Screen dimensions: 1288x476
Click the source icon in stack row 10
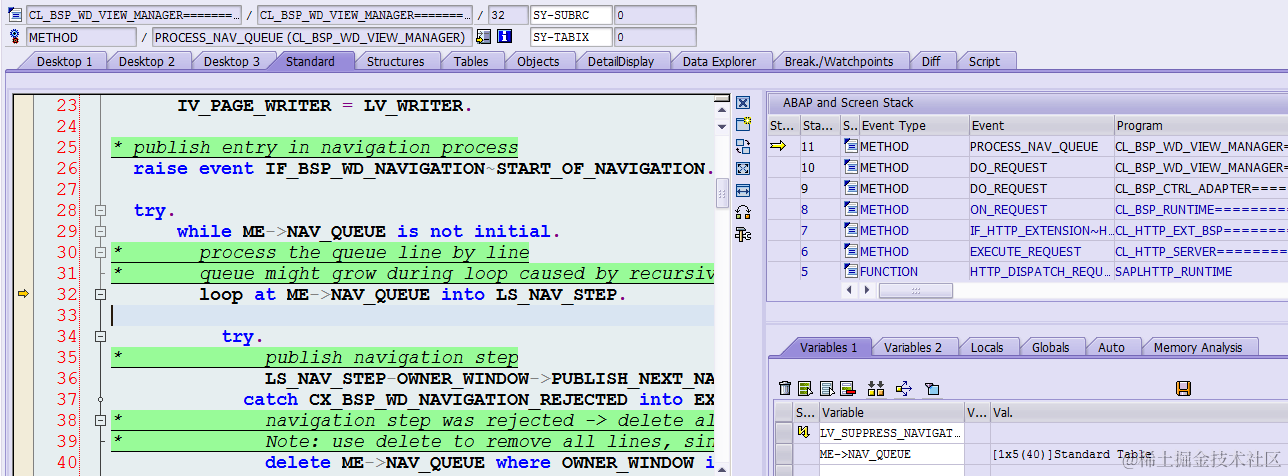851,167
